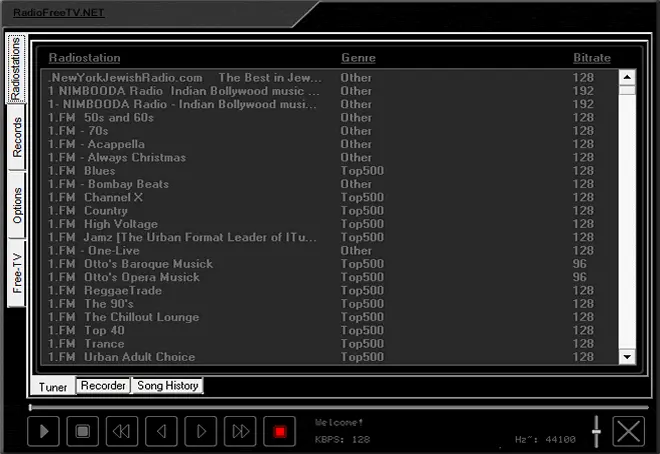The height and width of the screenshot is (454, 660).
Task: Select 1.FM Top 40 station
Action: click(330, 330)
